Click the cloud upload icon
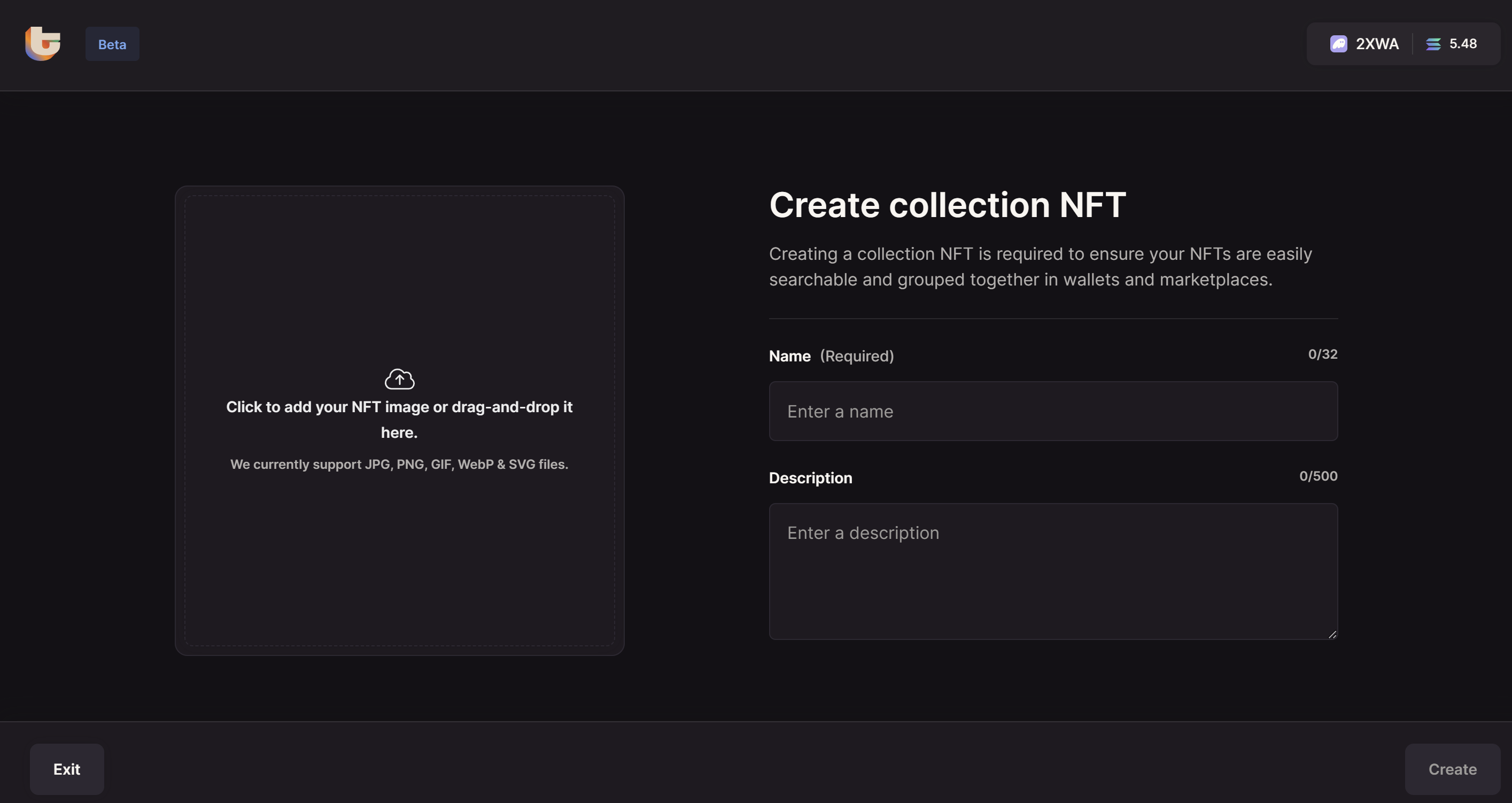 click(x=399, y=379)
